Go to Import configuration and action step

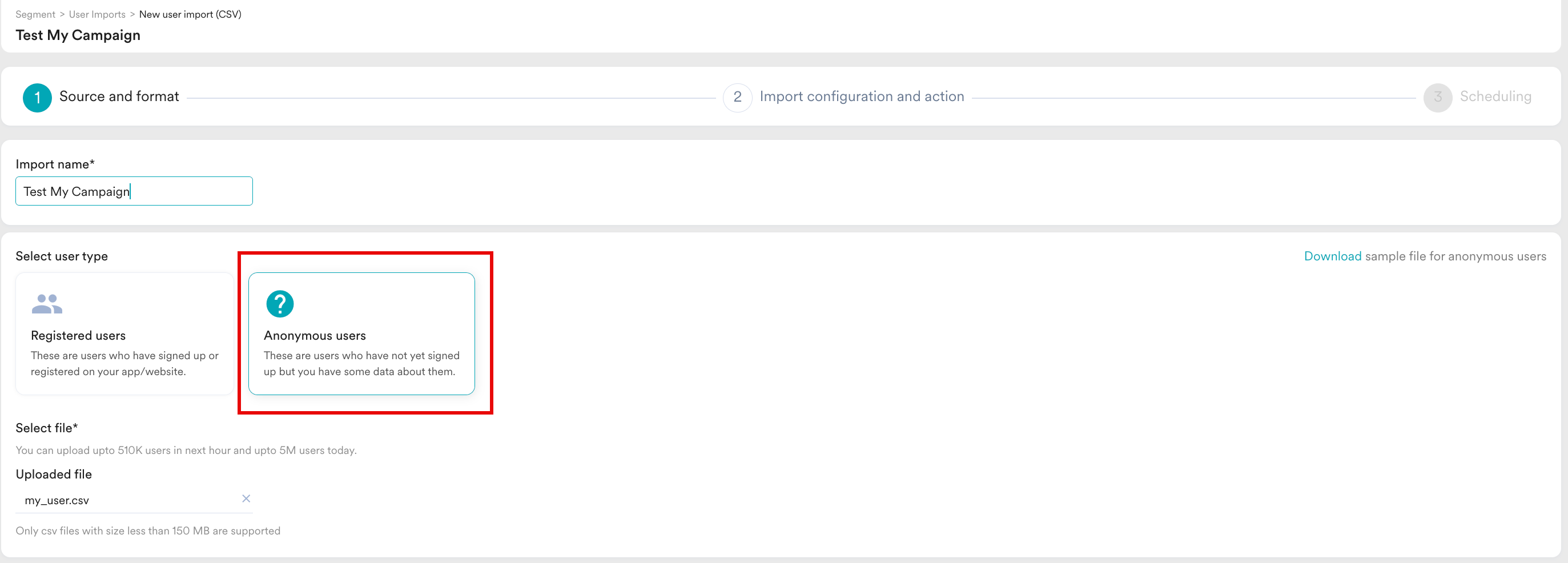coord(861,96)
